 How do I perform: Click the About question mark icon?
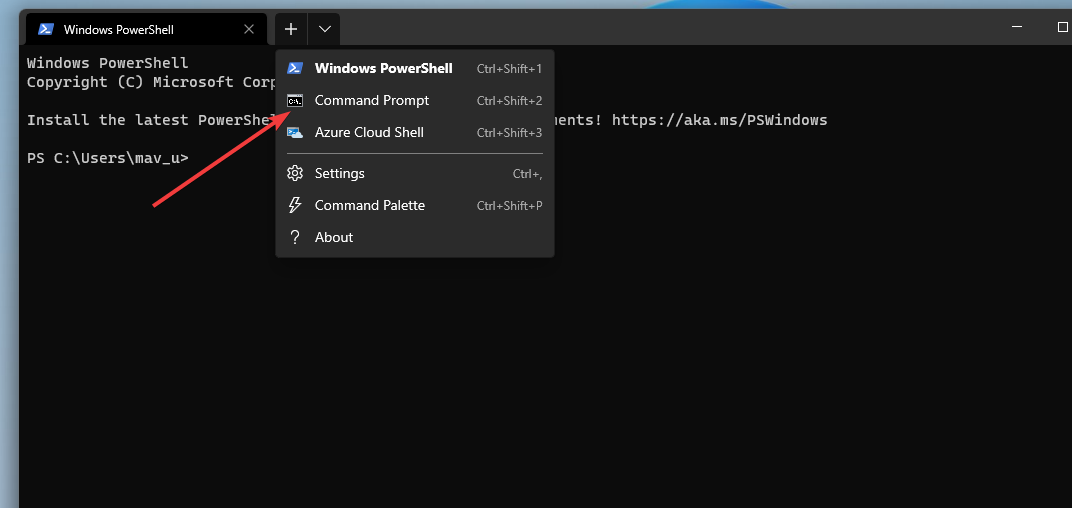coord(295,237)
